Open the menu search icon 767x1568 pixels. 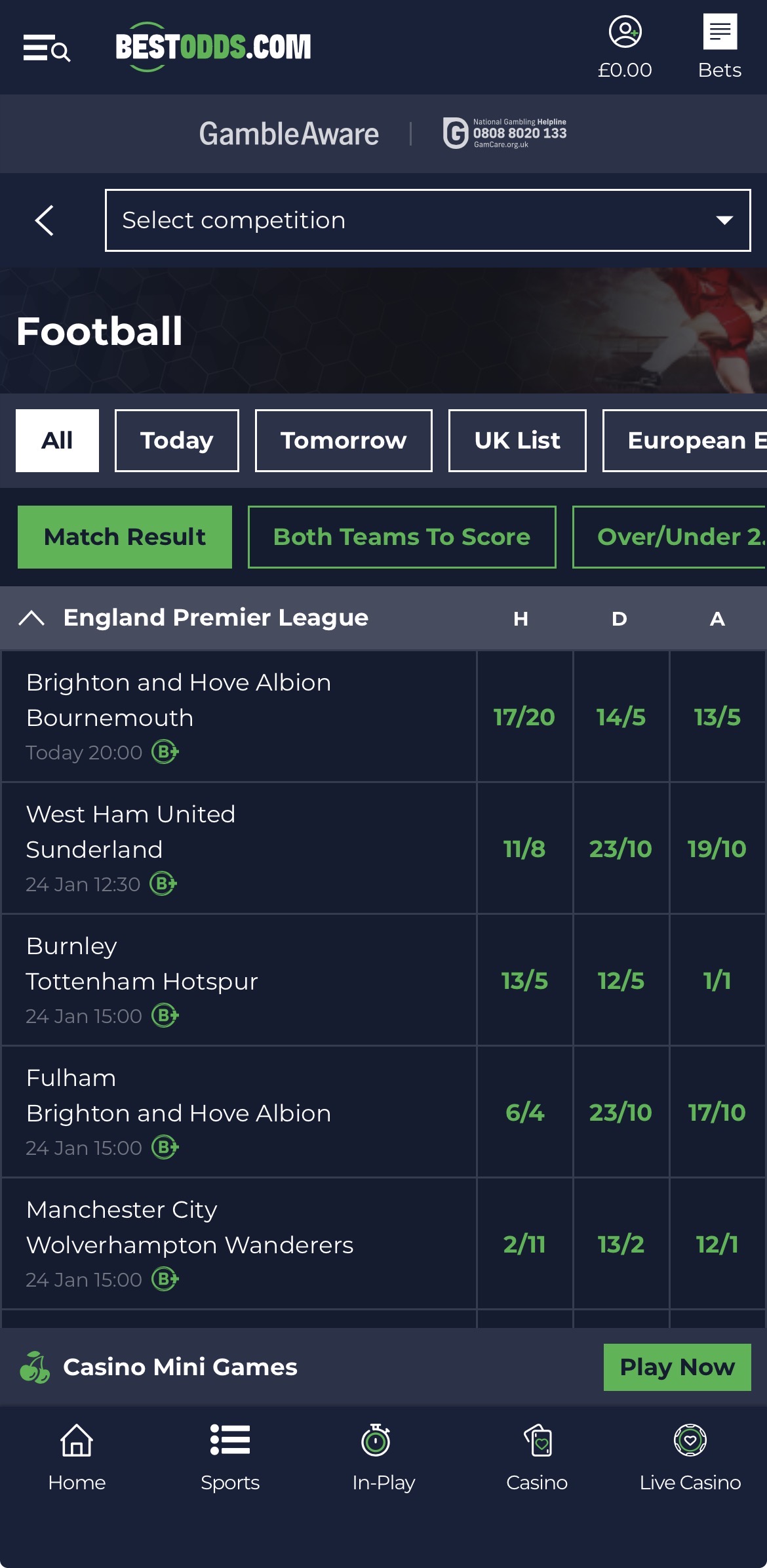47,49
